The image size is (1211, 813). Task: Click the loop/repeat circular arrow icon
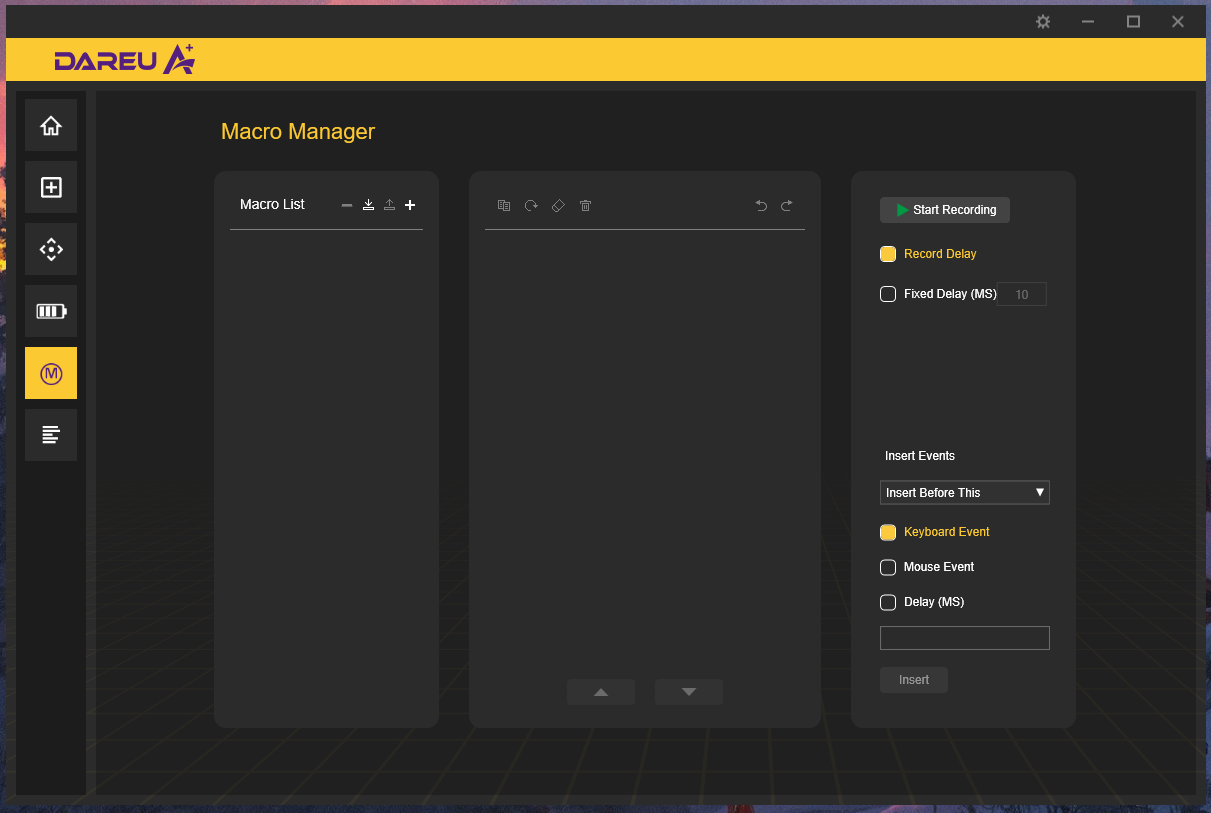531,205
